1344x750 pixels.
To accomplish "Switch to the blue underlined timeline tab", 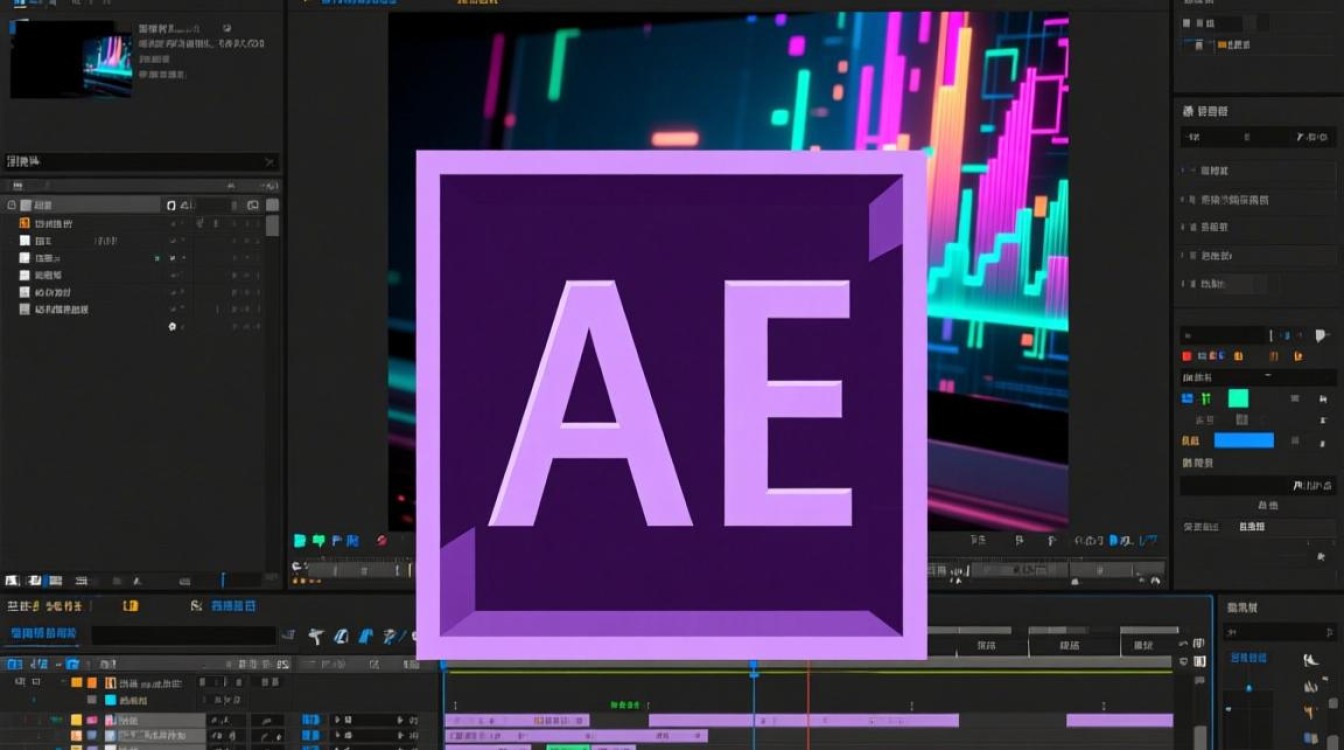I will (43, 634).
